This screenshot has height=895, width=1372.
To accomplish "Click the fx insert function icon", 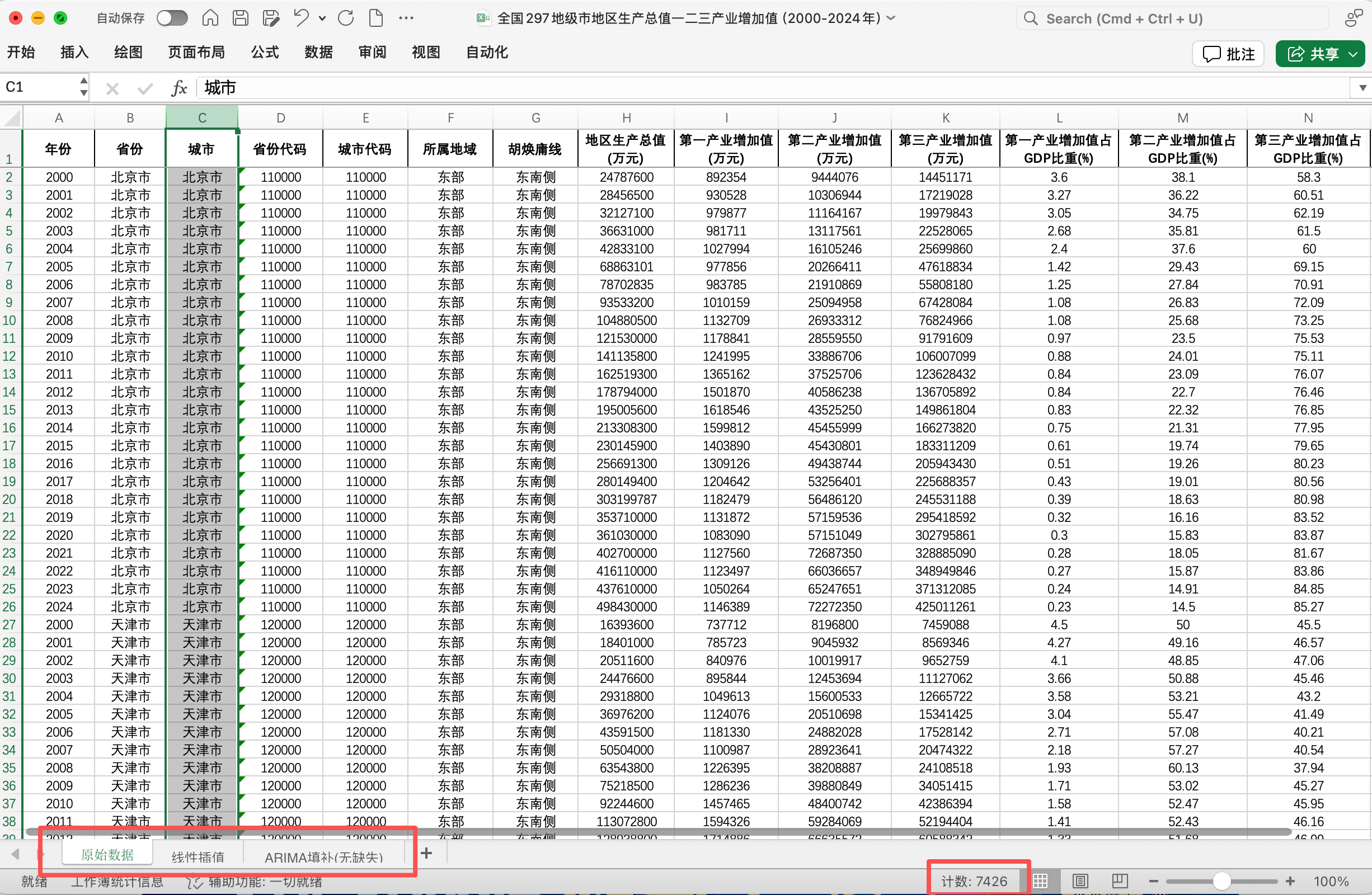I will pyautogui.click(x=179, y=88).
